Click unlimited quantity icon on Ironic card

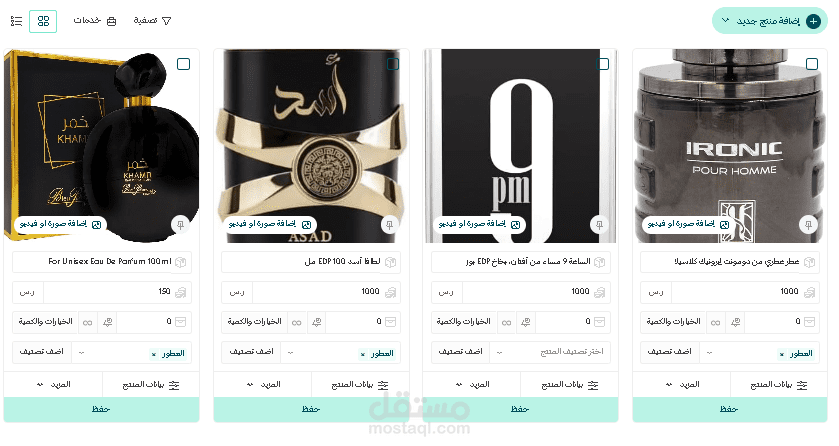click(x=715, y=322)
